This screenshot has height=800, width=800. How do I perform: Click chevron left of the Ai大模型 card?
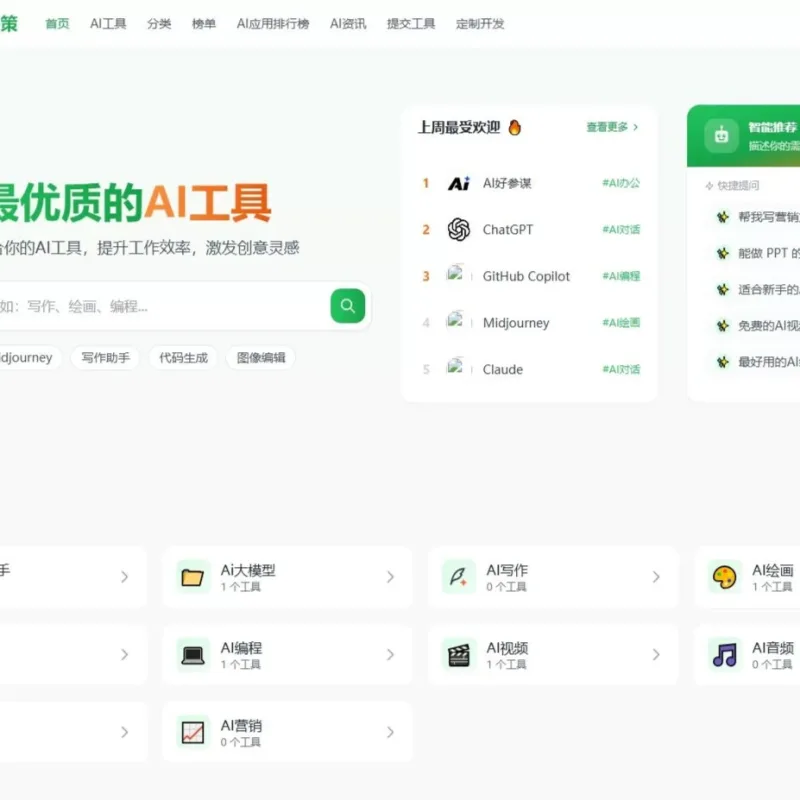[x=124, y=577]
